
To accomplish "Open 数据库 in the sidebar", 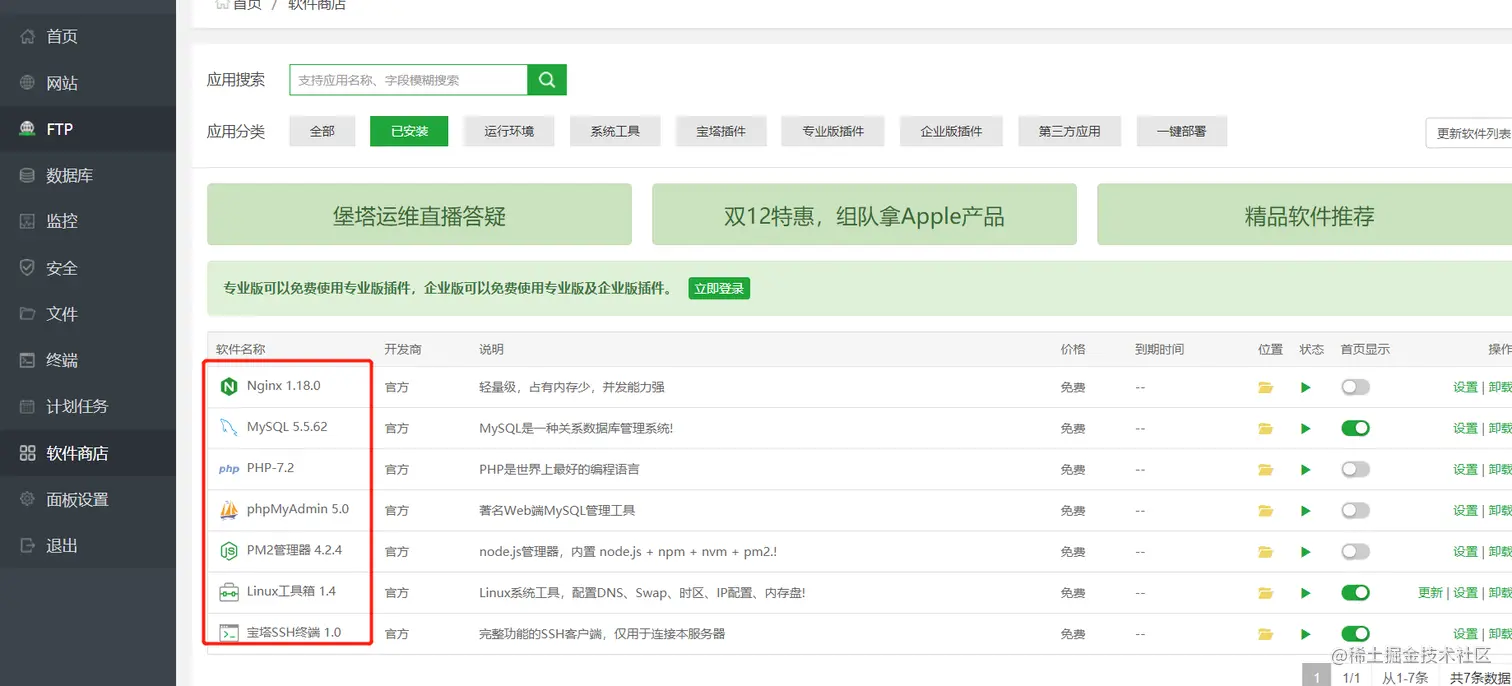I will tap(88, 176).
